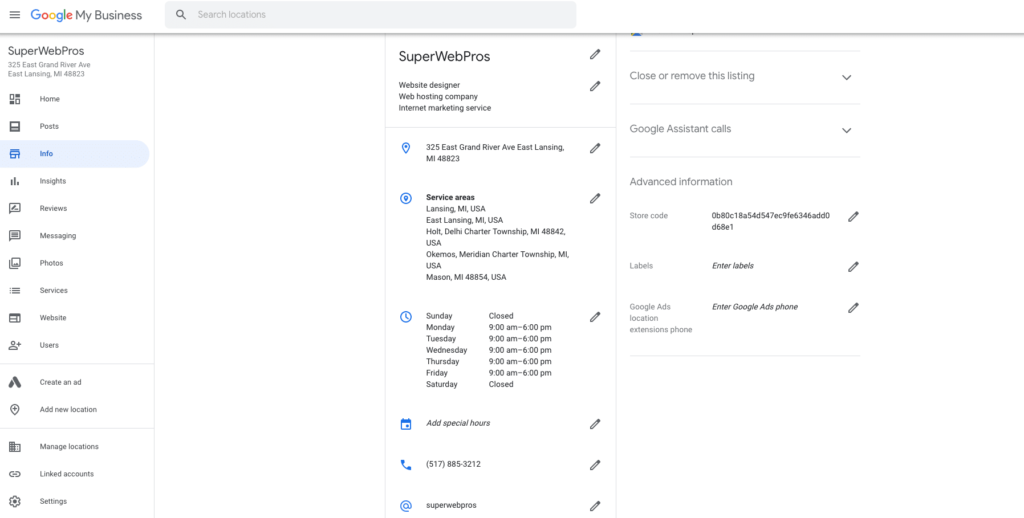The height and width of the screenshot is (518, 1024).
Task: Click the blue phone icon
Action: click(x=406, y=465)
